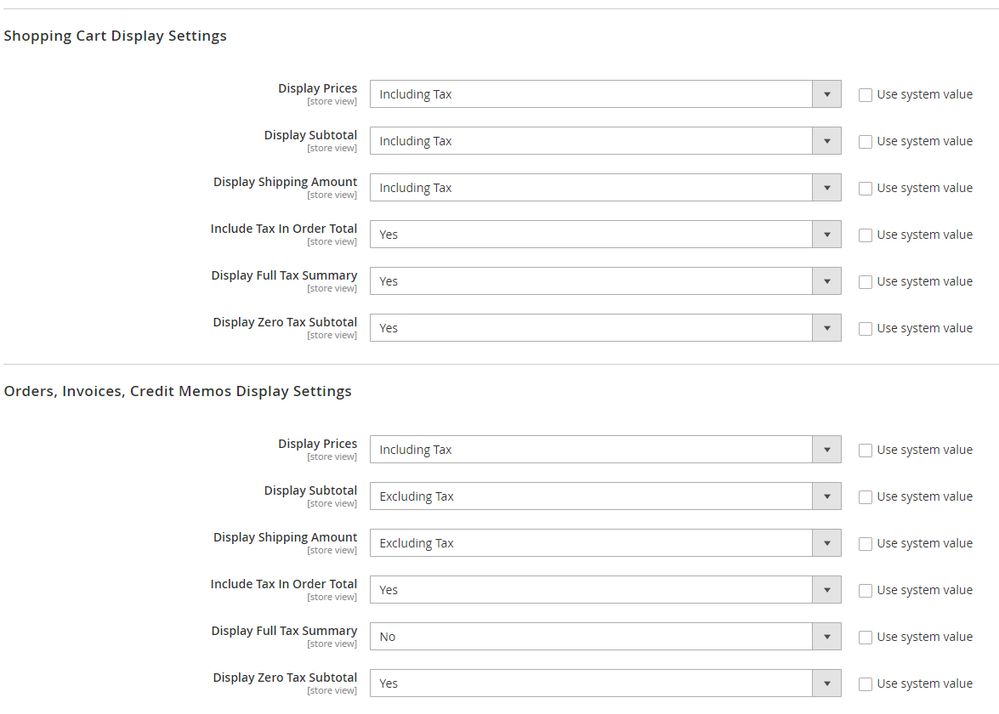Open Shopping Cart Include Tax In Order Total dropdown
The image size is (999, 714).
click(x=605, y=235)
